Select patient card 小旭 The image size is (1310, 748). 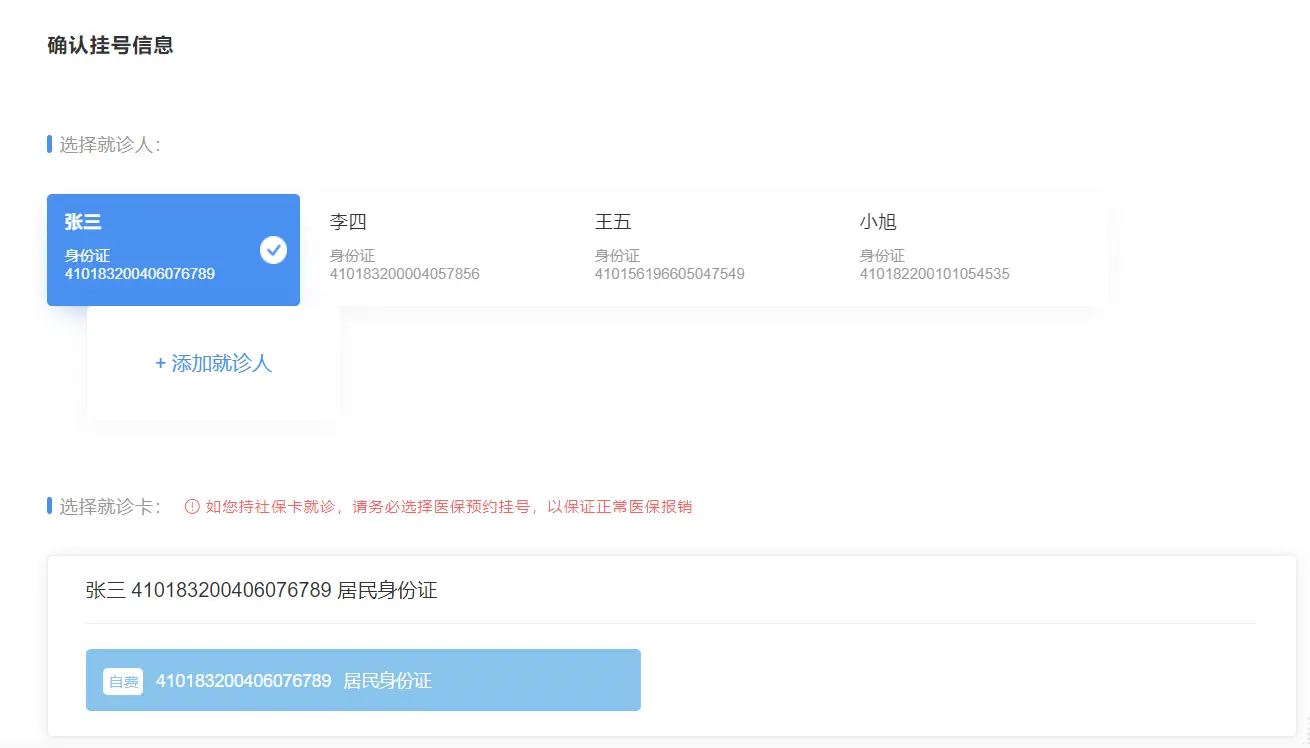(x=968, y=250)
